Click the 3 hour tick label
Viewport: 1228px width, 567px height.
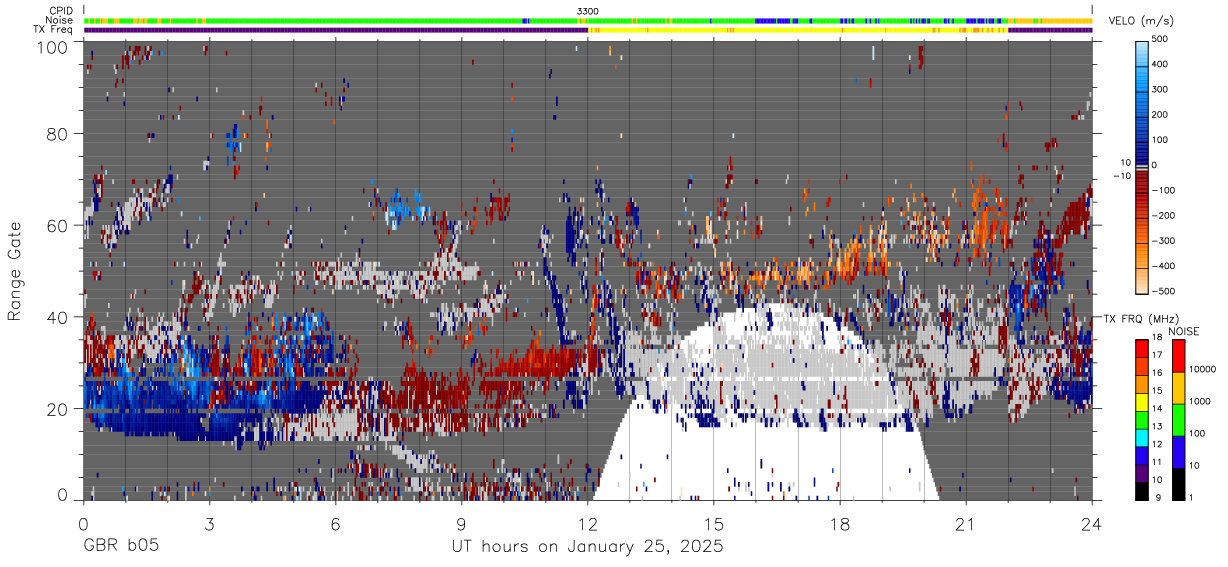coord(209,523)
